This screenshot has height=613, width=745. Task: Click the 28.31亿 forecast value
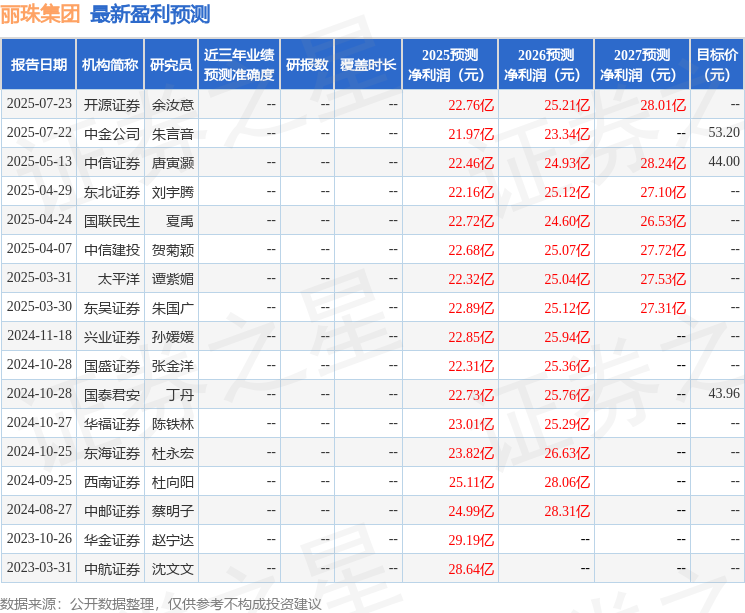pyautogui.click(x=567, y=511)
